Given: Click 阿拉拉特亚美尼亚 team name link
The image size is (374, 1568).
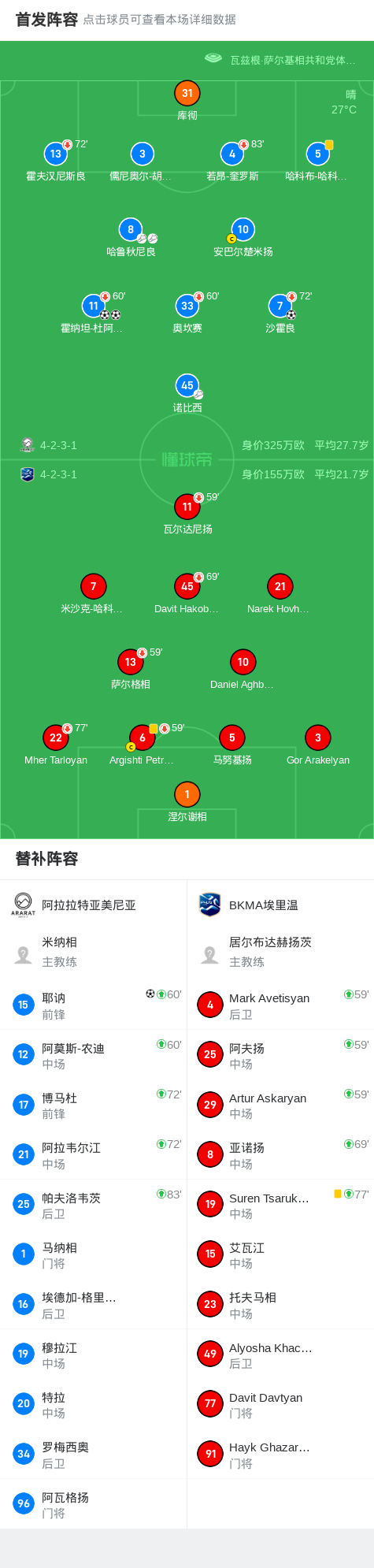Looking at the screenshot, I should (89, 905).
